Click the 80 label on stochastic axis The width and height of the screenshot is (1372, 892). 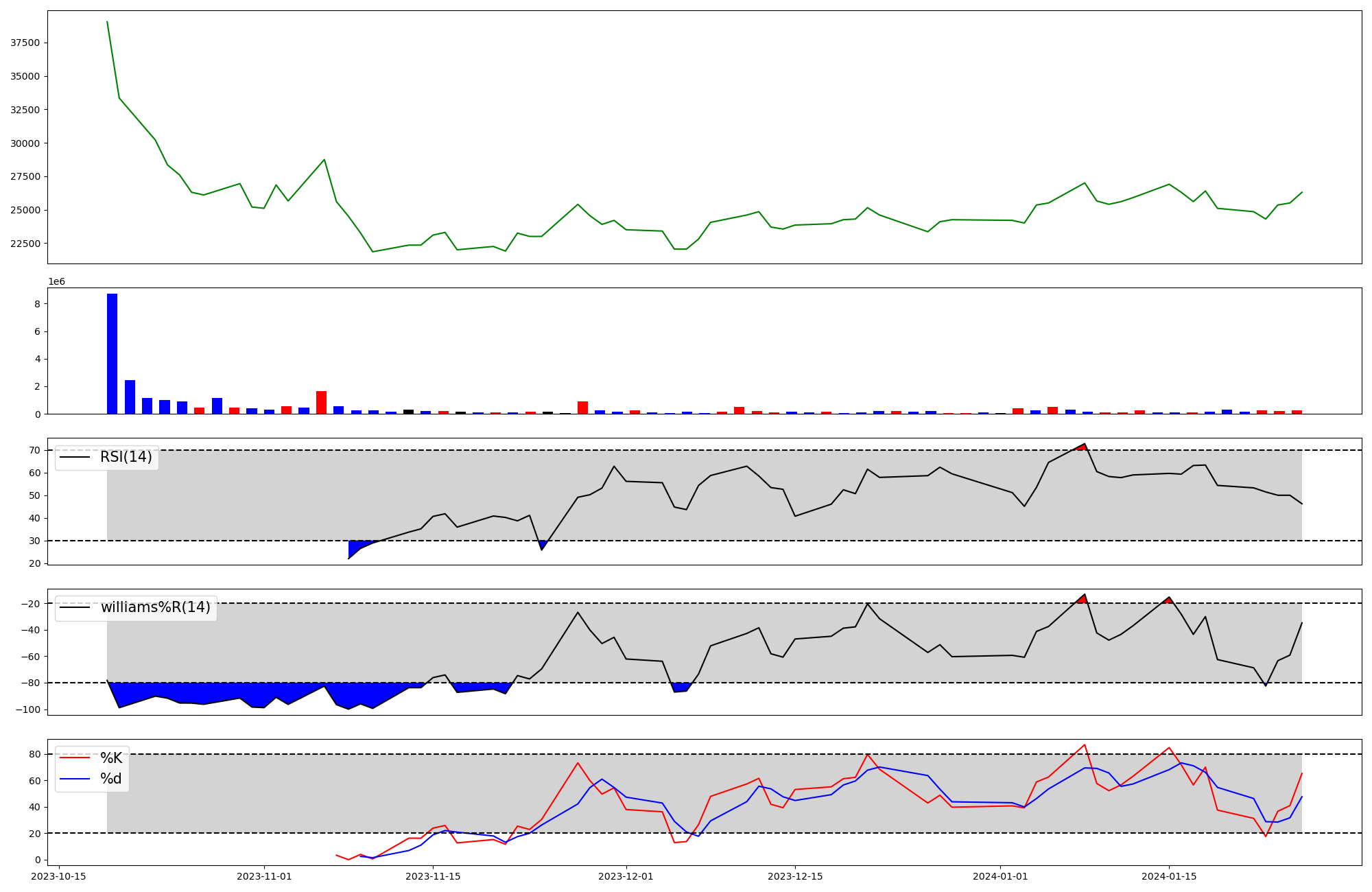34,754
